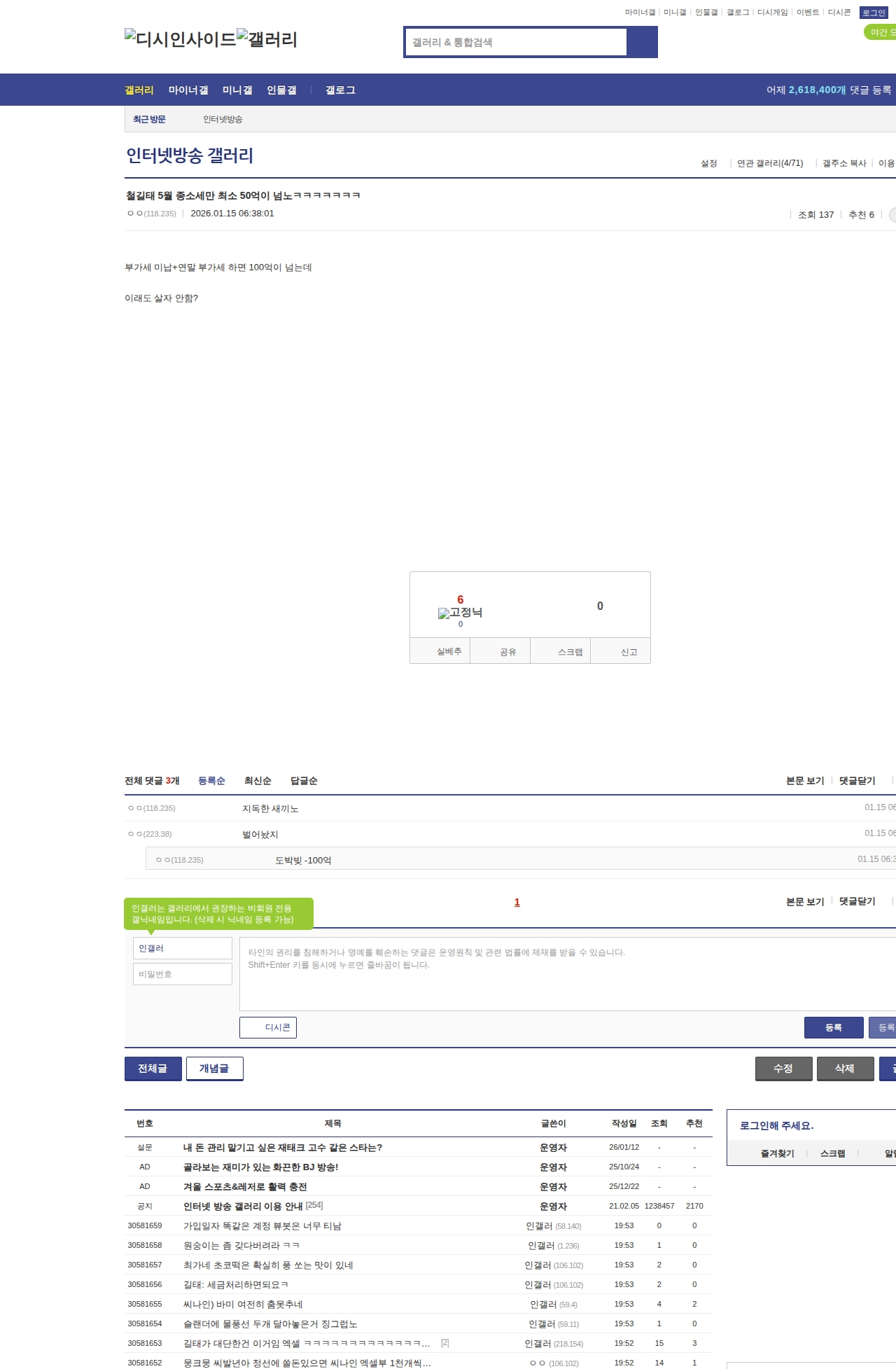This screenshot has width=896, height=1369.
Task: Open 스크랩 in the login box
Action: click(x=833, y=1153)
